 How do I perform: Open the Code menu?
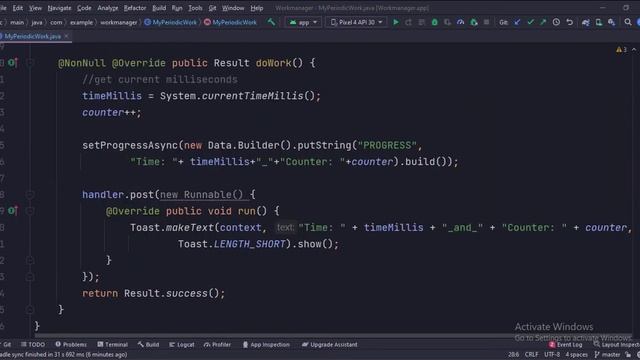pos(84,8)
